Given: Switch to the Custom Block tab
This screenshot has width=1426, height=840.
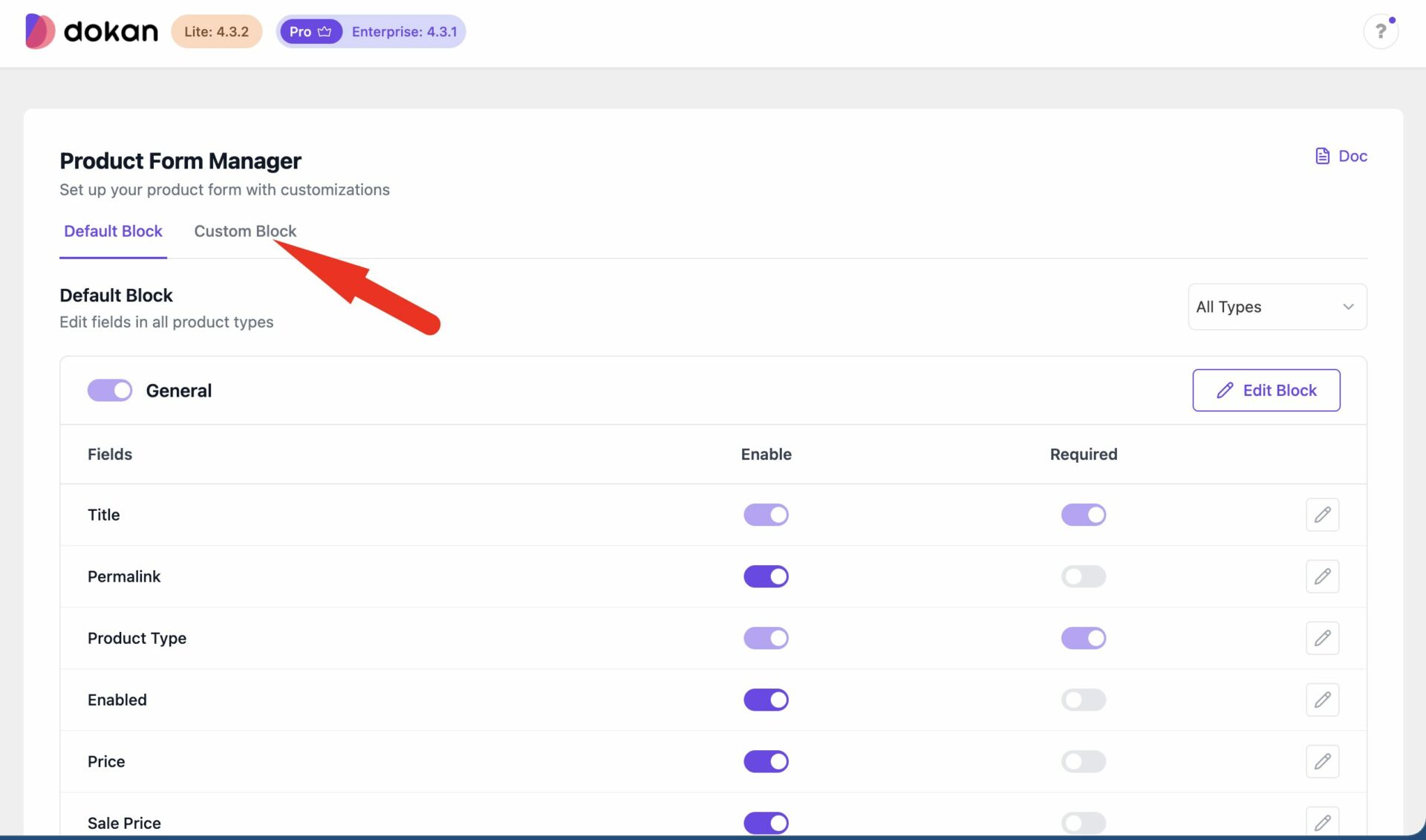Looking at the screenshot, I should (244, 231).
